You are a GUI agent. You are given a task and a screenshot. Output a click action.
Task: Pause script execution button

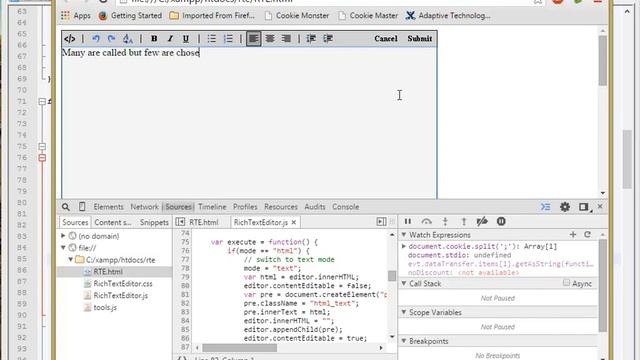click(407, 221)
